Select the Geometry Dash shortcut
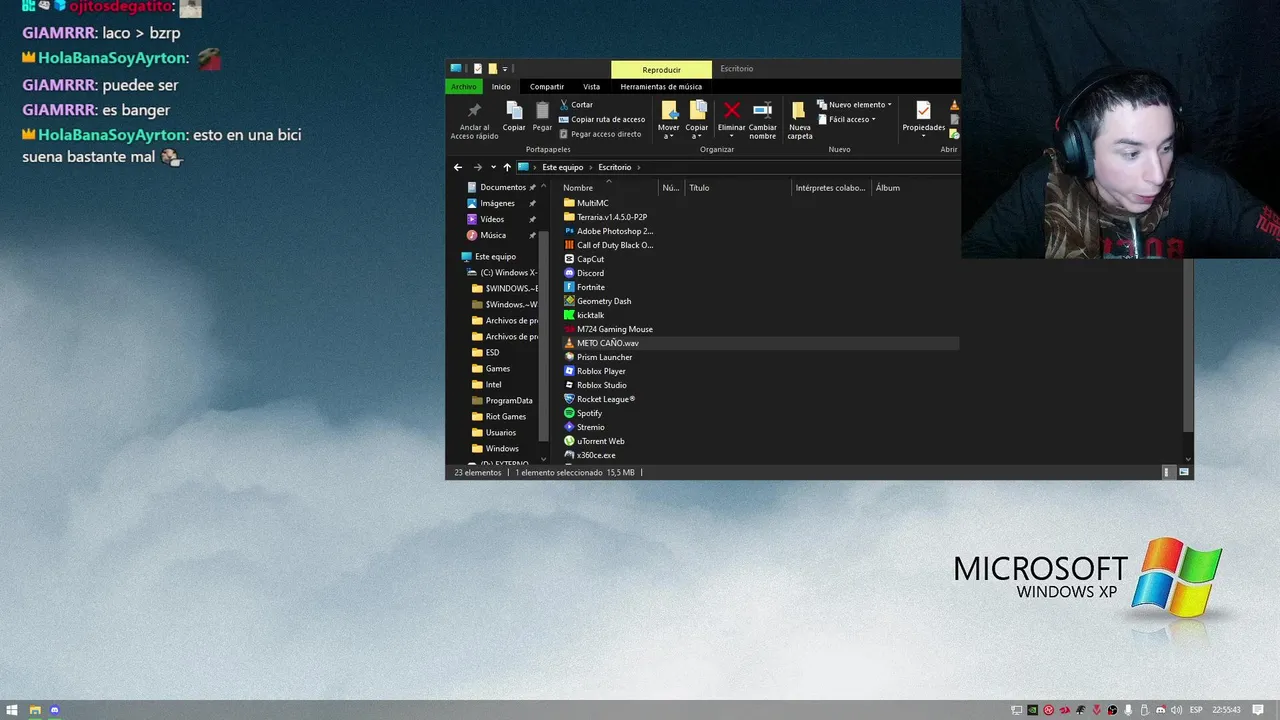Image resolution: width=1280 pixels, height=720 pixels. [597, 301]
